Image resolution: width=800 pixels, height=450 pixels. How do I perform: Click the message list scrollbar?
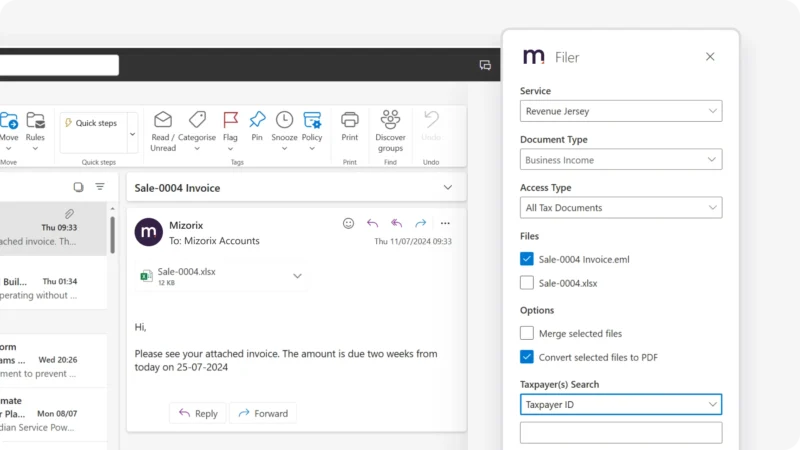point(112,234)
